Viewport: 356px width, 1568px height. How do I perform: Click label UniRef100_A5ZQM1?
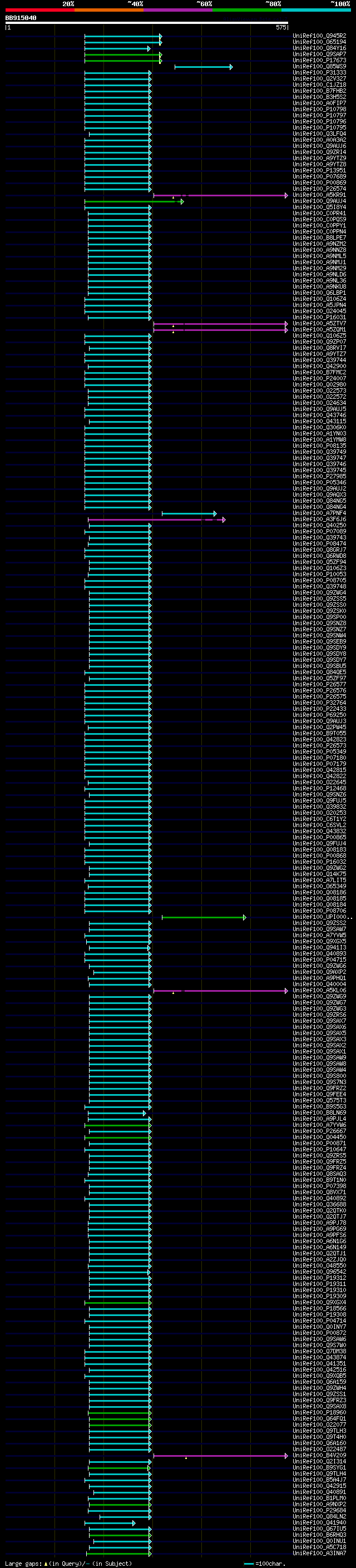[x=311, y=329]
